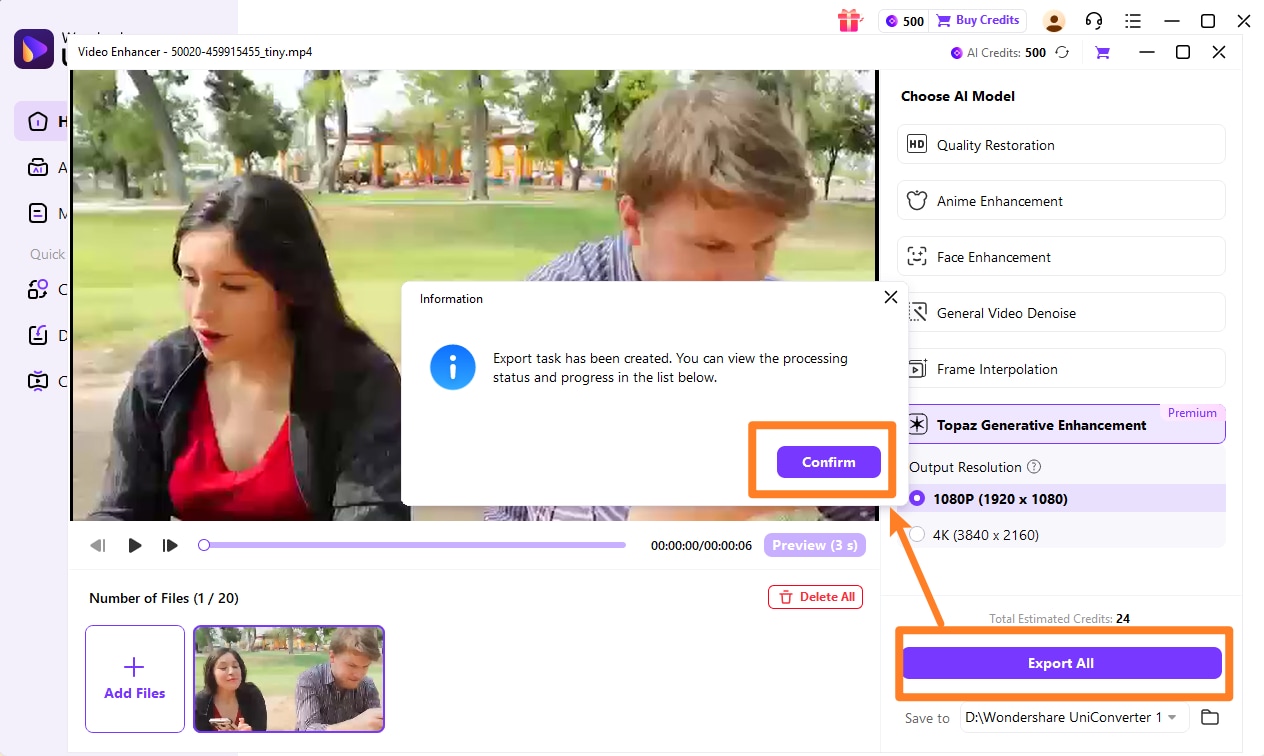
Task: Return to Home via the sidebar icon
Action: (38, 121)
